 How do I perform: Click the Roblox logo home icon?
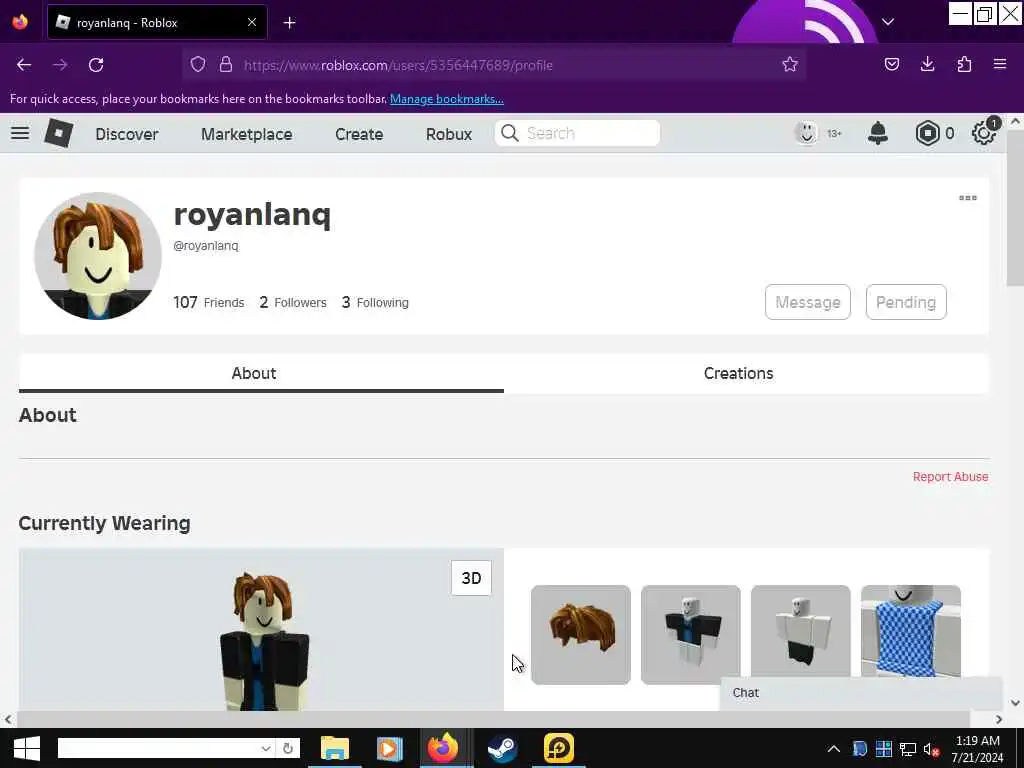[59, 133]
